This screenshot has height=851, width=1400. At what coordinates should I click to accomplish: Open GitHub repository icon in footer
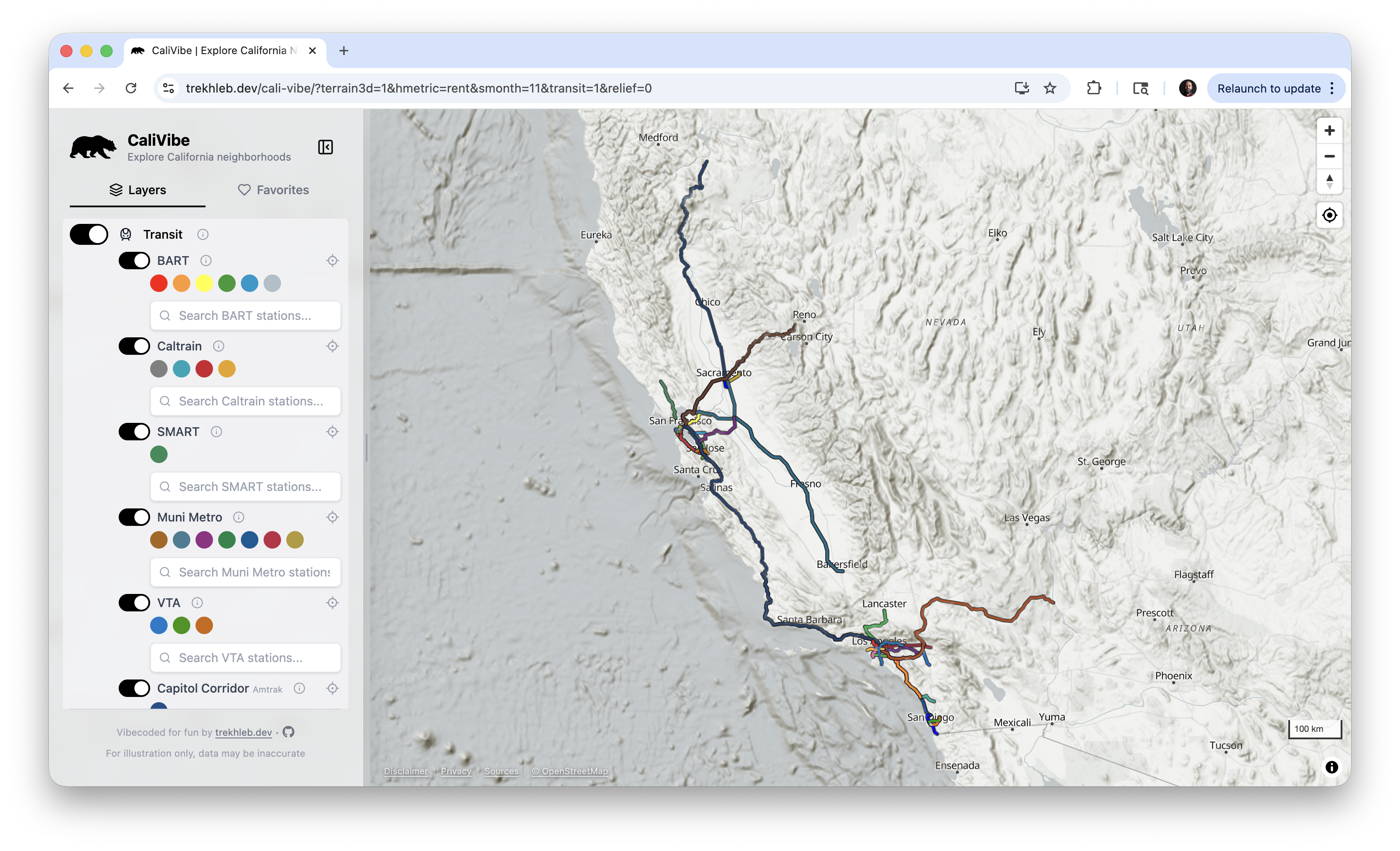[288, 732]
